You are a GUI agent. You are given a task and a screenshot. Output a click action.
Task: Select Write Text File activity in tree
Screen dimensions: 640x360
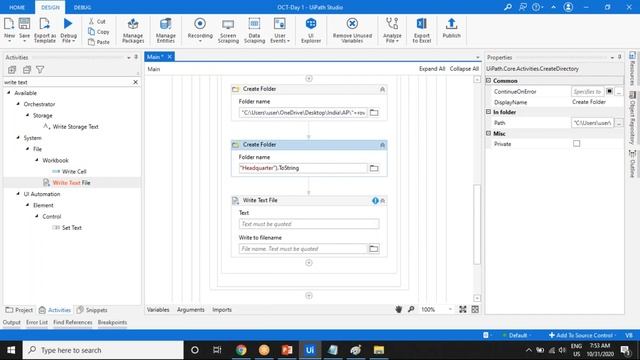[71, 183]
